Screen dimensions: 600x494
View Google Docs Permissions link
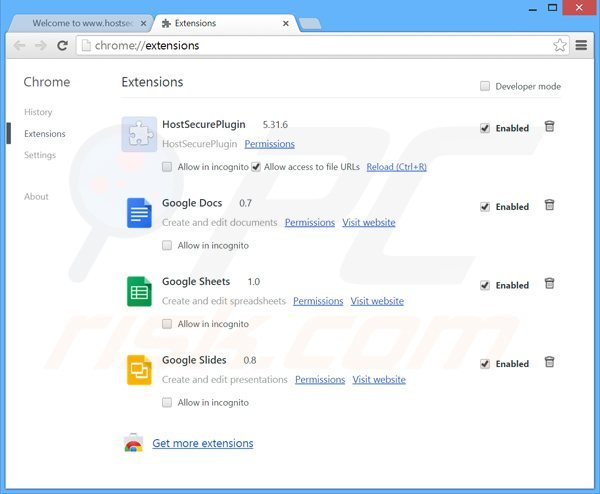310,222
